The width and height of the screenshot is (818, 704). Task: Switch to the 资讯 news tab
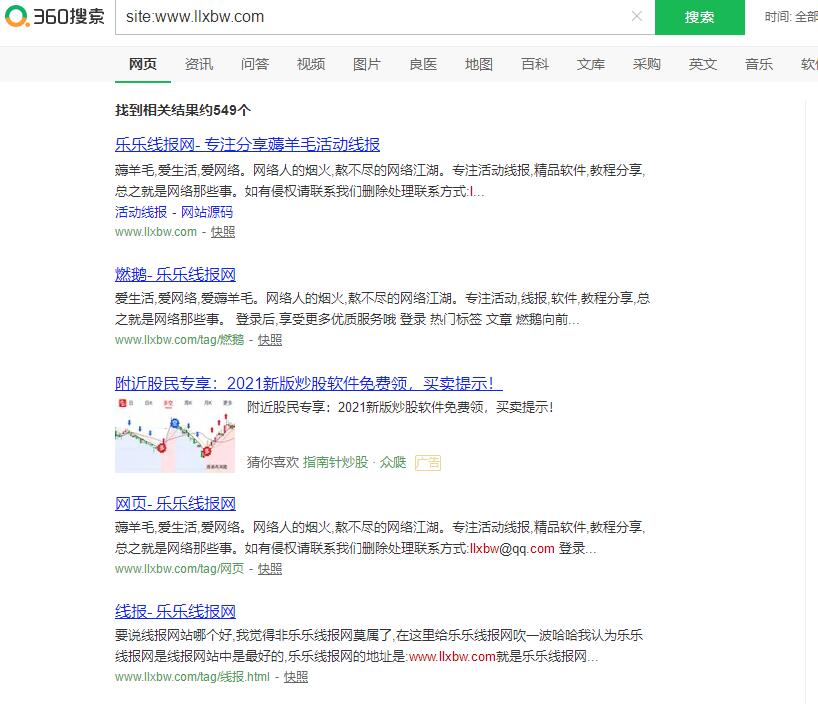tap(199, 63)
